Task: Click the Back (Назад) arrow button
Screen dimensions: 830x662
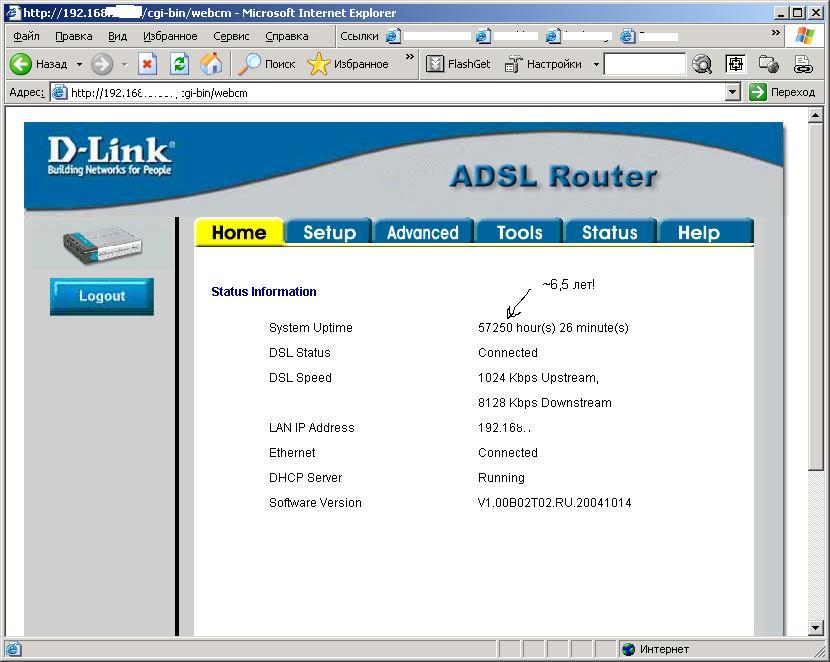Action: tap(22, 64)
